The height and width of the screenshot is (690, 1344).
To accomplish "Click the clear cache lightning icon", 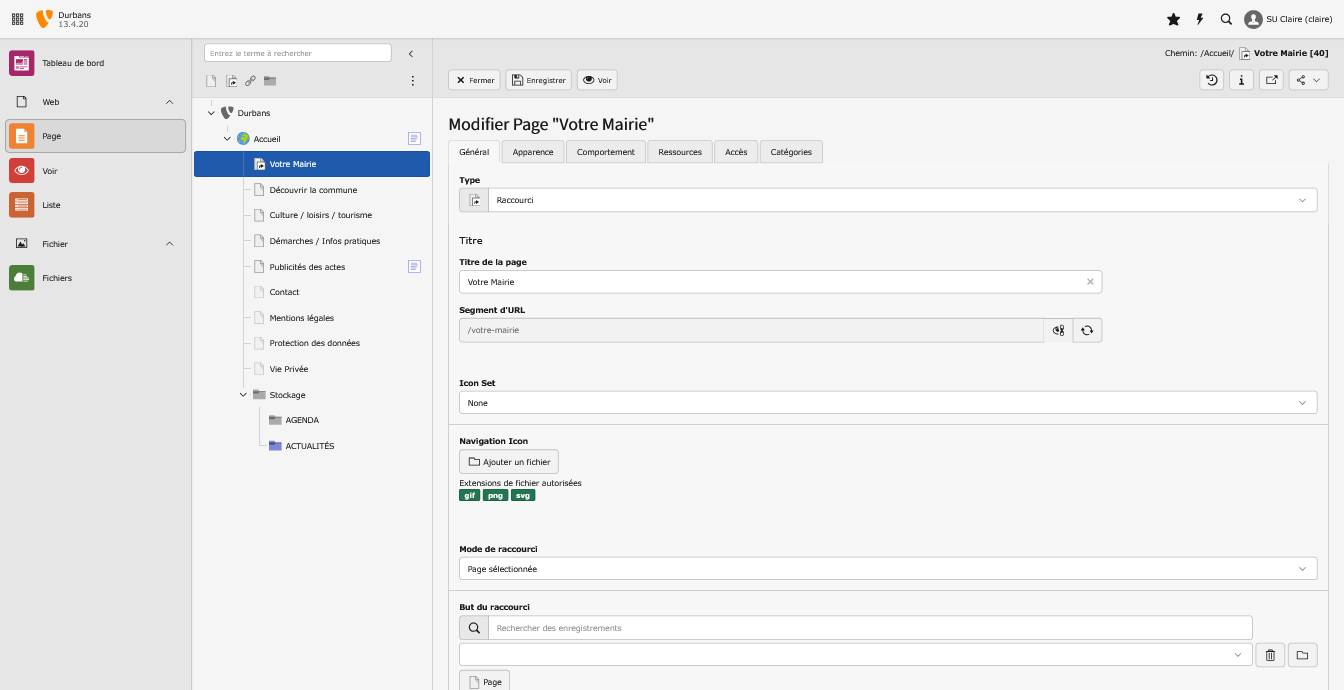I will point(1200,19).
